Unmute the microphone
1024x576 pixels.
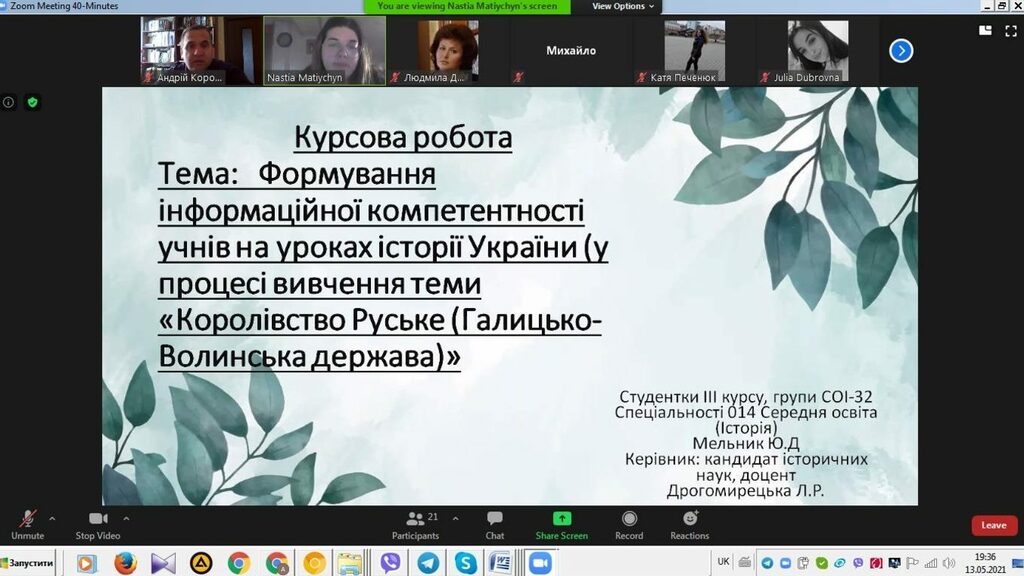tap(28, 523)
